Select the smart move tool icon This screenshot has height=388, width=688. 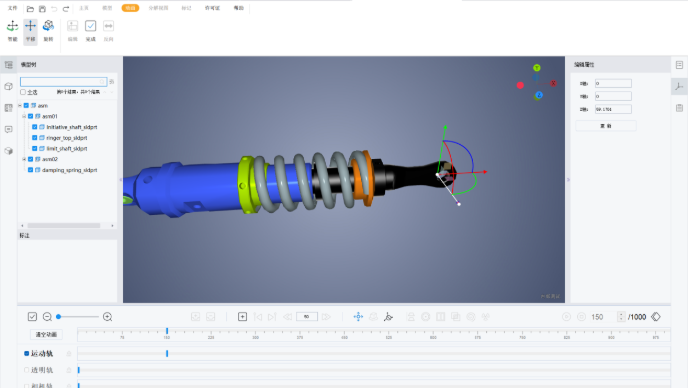(12, 26)
